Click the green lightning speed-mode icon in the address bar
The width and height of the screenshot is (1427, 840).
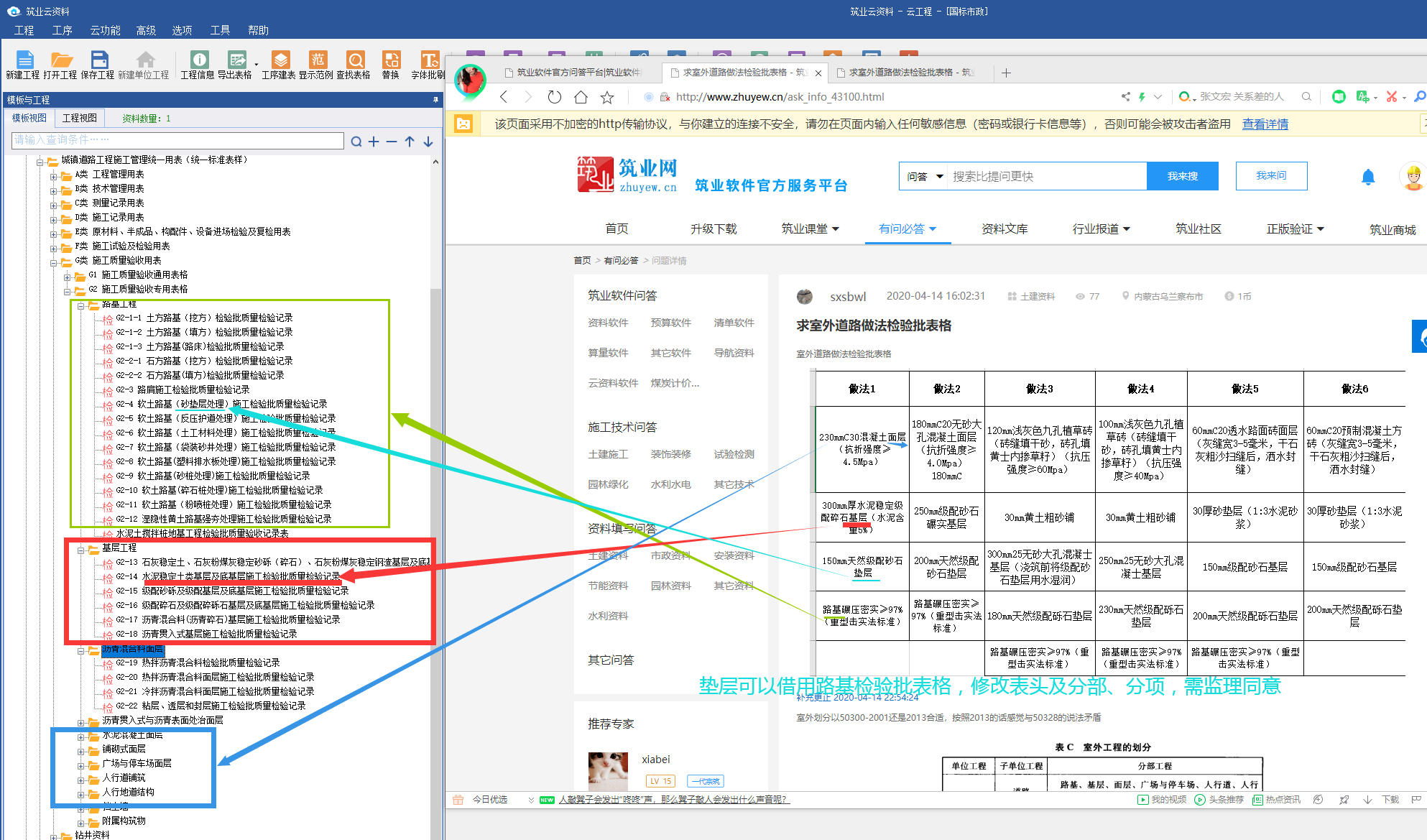(1142, 96)
